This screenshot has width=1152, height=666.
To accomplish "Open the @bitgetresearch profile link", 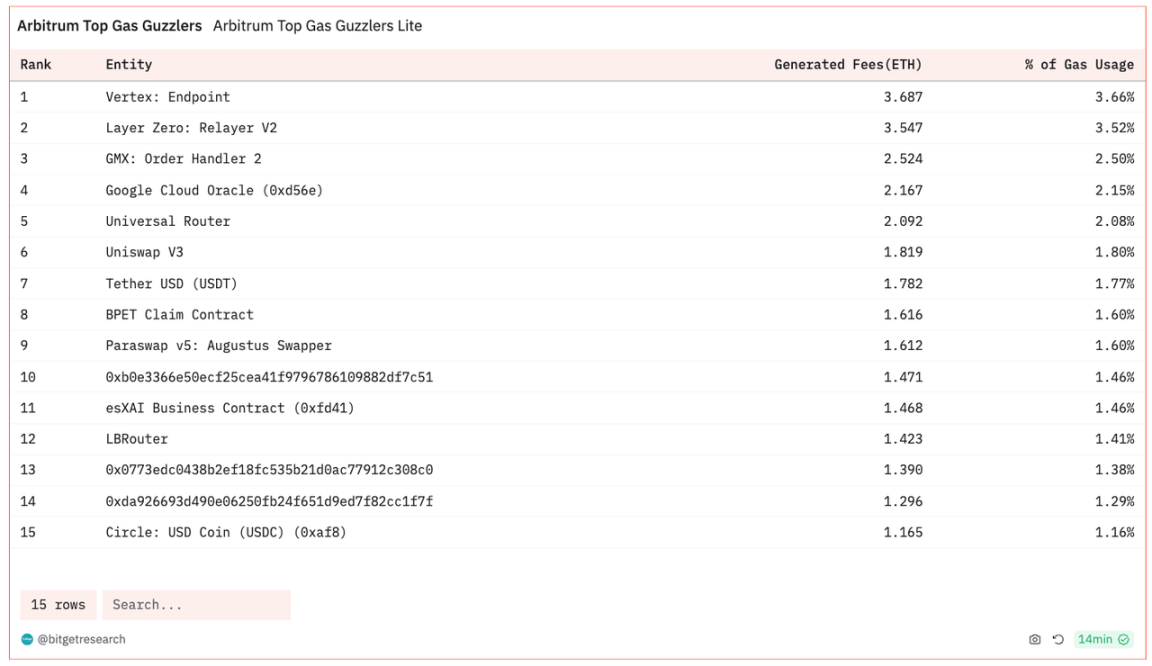I will (x=82, y=640).
